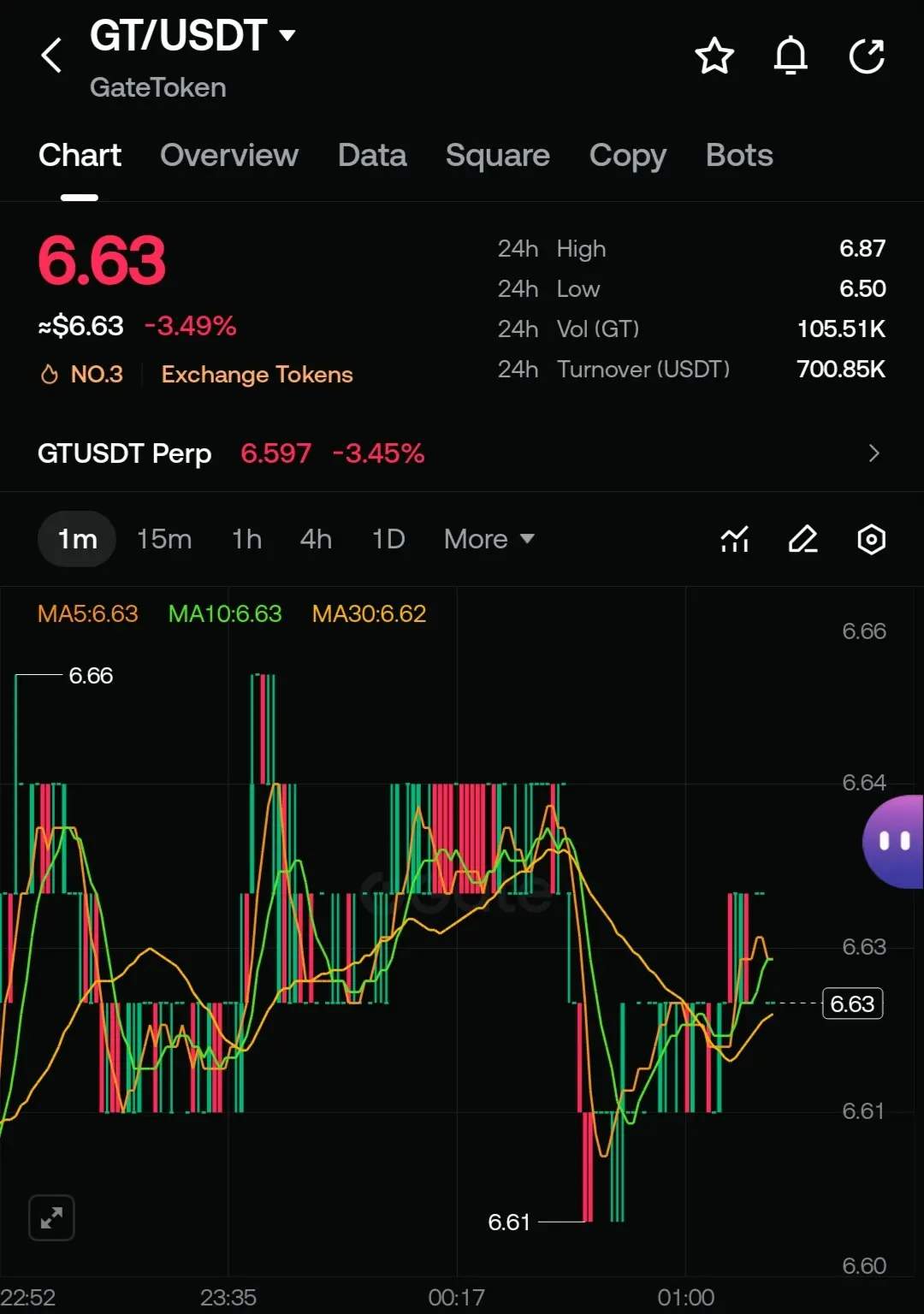Tap the NO.3 ranking label
924x1314 pixels.
pos(97,375)
